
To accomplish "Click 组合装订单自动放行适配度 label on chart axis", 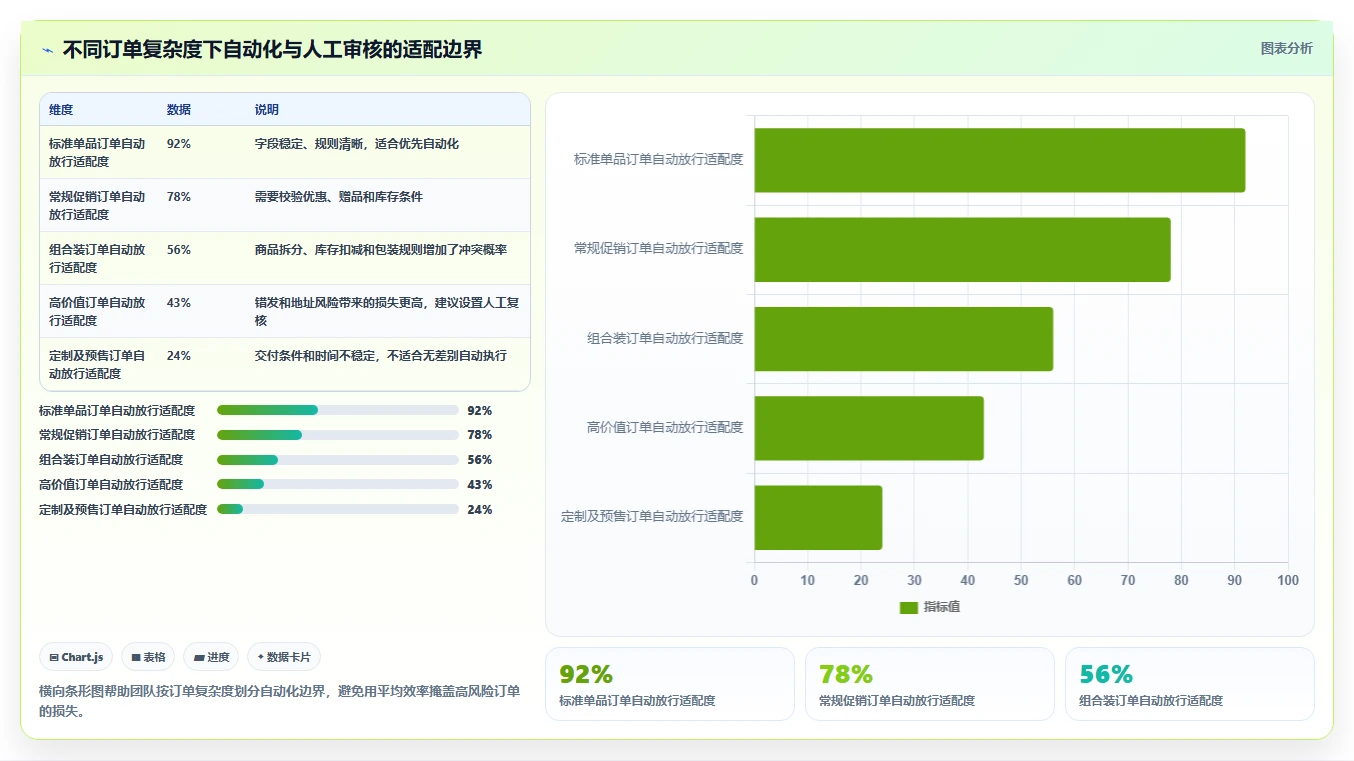I will [x=665, y=338].
